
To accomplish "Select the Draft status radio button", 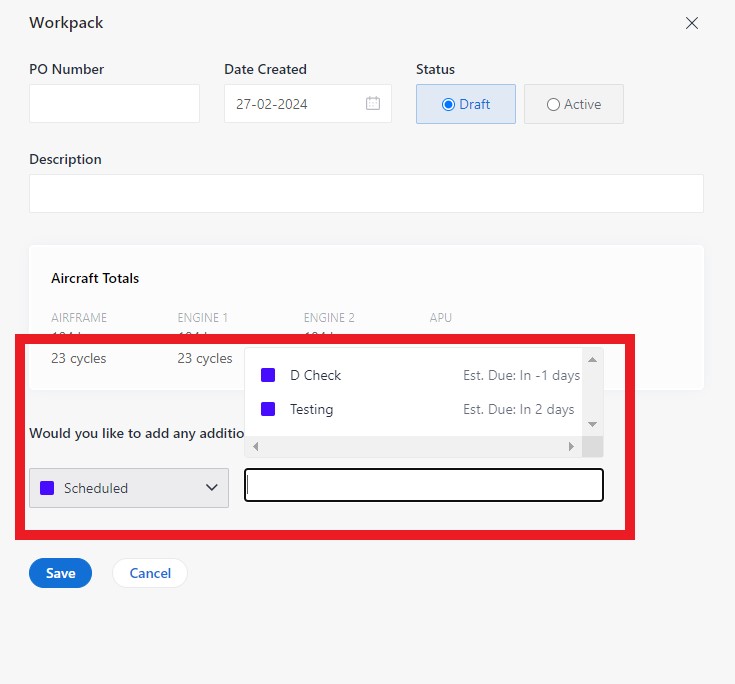I will (448, 104).
